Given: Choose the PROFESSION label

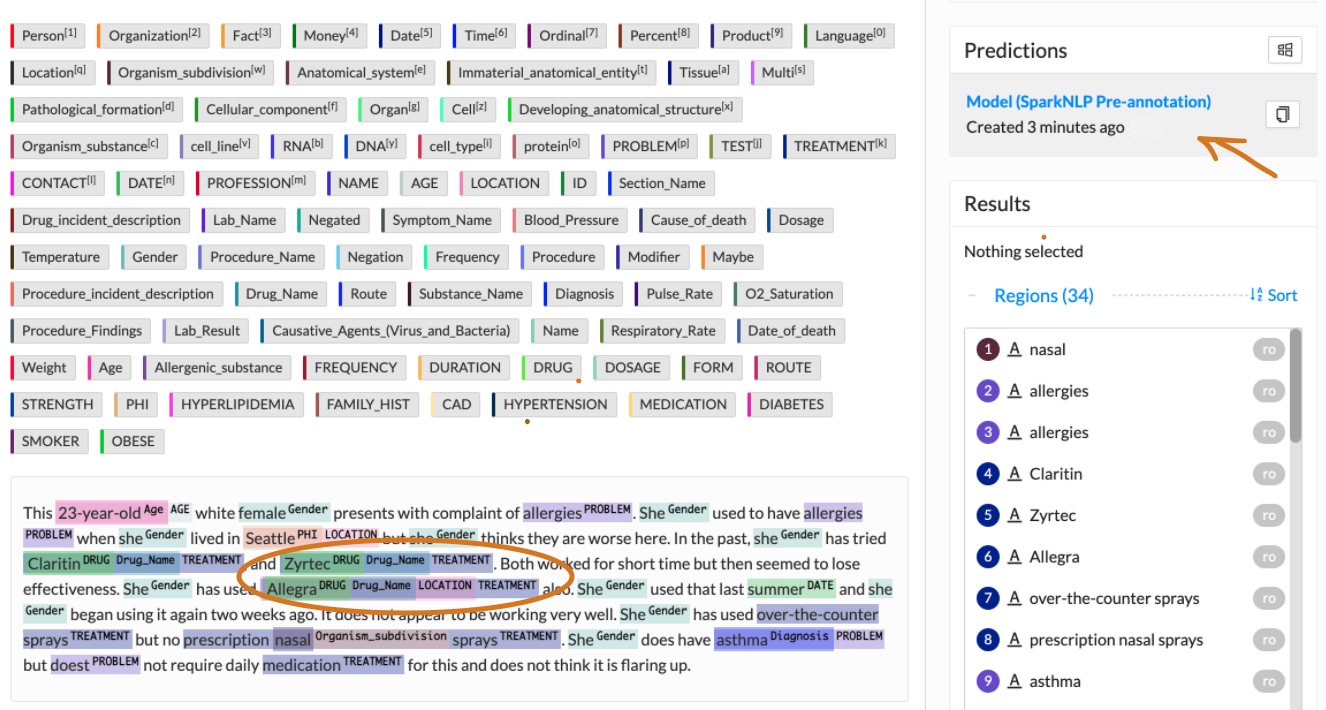Looking at the screenshot, I should pos(256,183).
